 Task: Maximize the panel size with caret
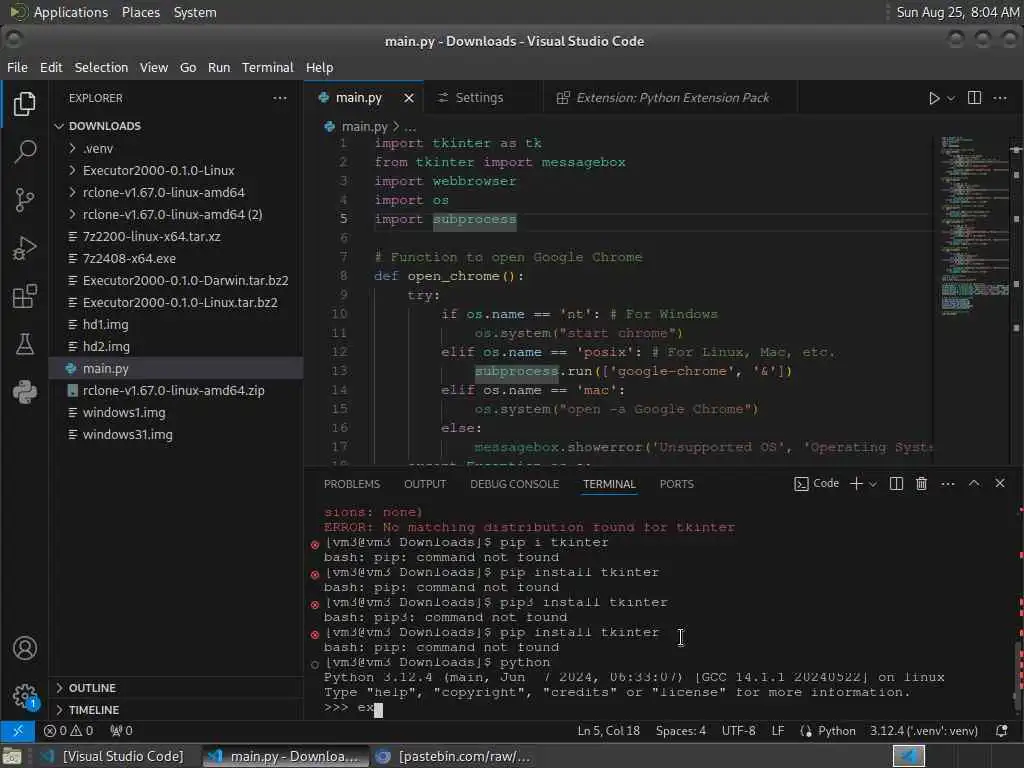974,483
